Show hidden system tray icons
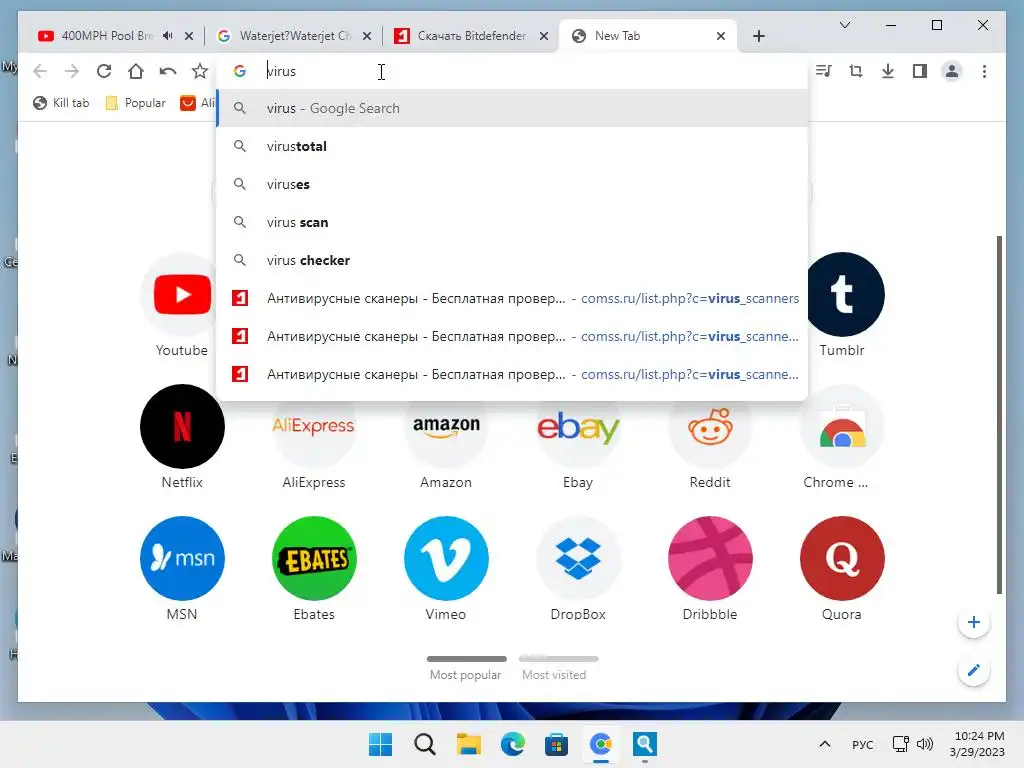Image resolution: width=1024 pixels, height=768 pixels. (x=825, y=744)
